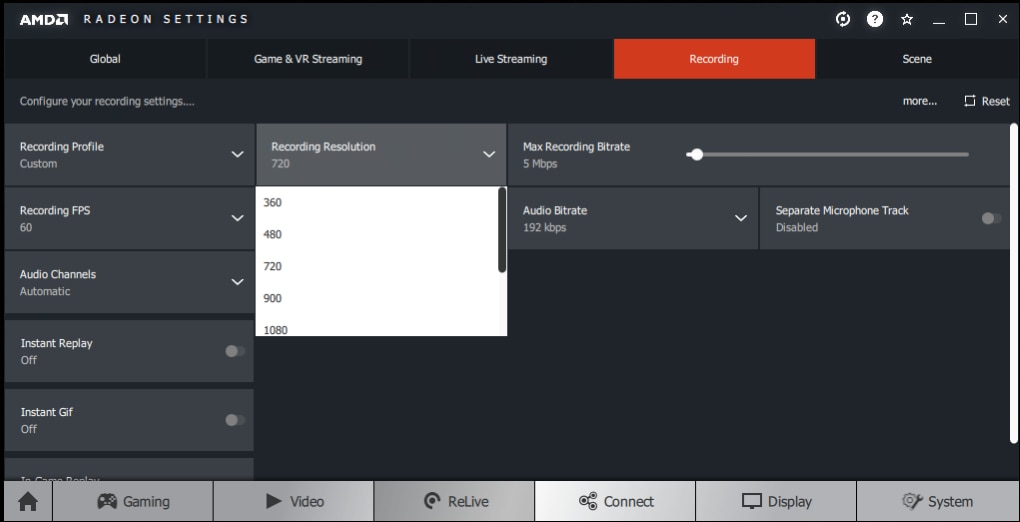
Task: Choose 1080 resolution option
Action: (x=377, y=328)
